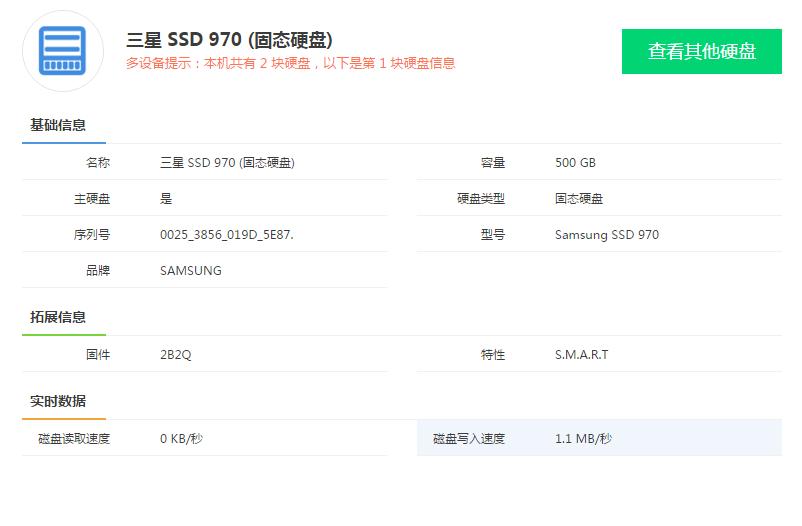Click the 特性 value S.M.A.R.T

point(581,355)
